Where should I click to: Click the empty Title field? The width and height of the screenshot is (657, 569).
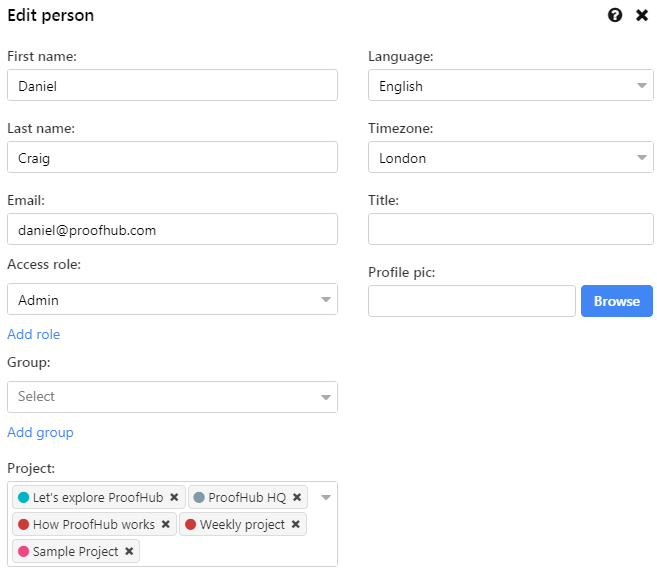click(510, 229)
